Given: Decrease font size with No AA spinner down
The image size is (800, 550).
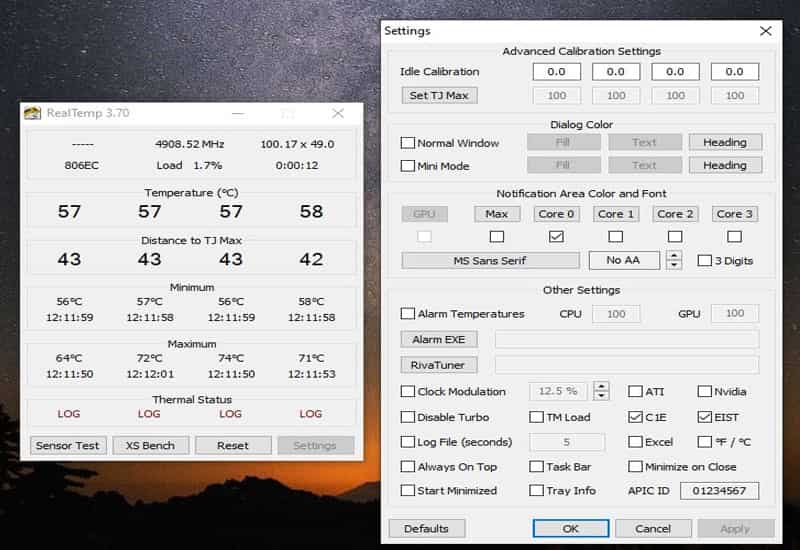Looking at the screenshot, I should [x=674, y=265].
